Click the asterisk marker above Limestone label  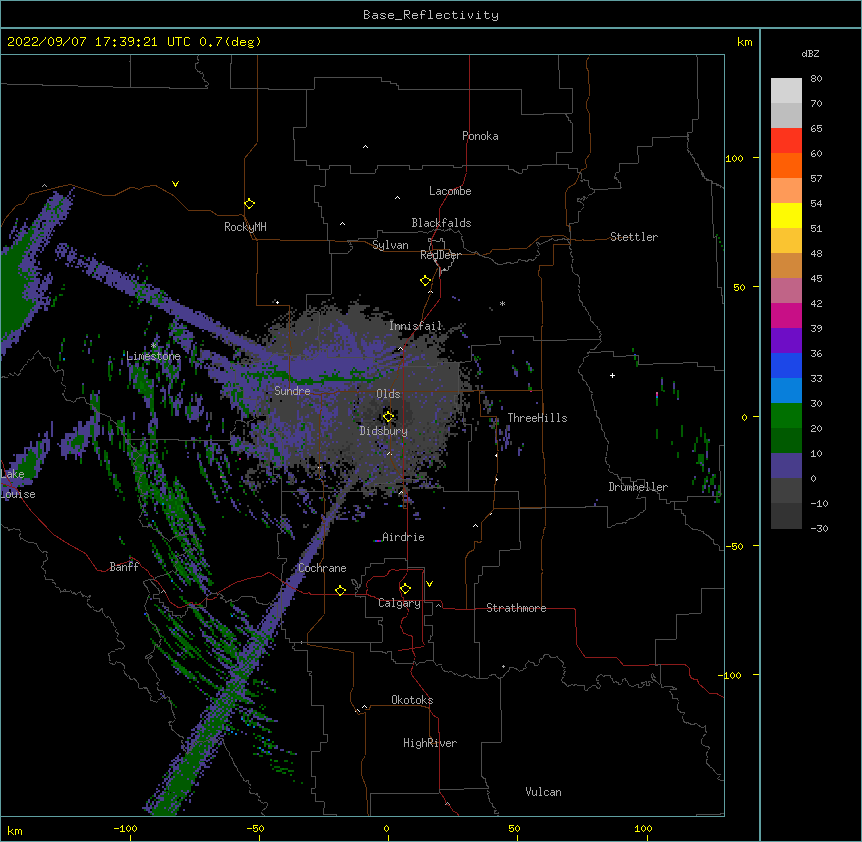tap(153, 346)
